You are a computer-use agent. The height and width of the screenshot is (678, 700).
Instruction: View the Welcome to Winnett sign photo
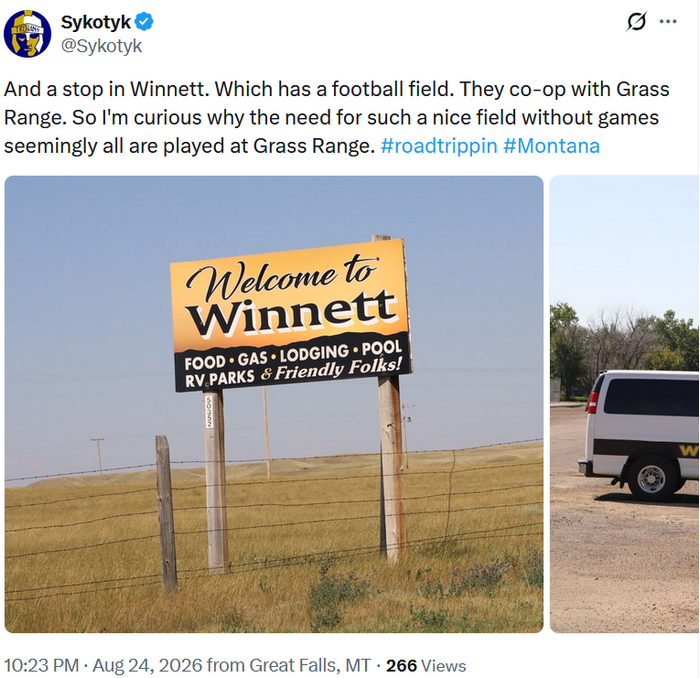click(x=274, y=404)
